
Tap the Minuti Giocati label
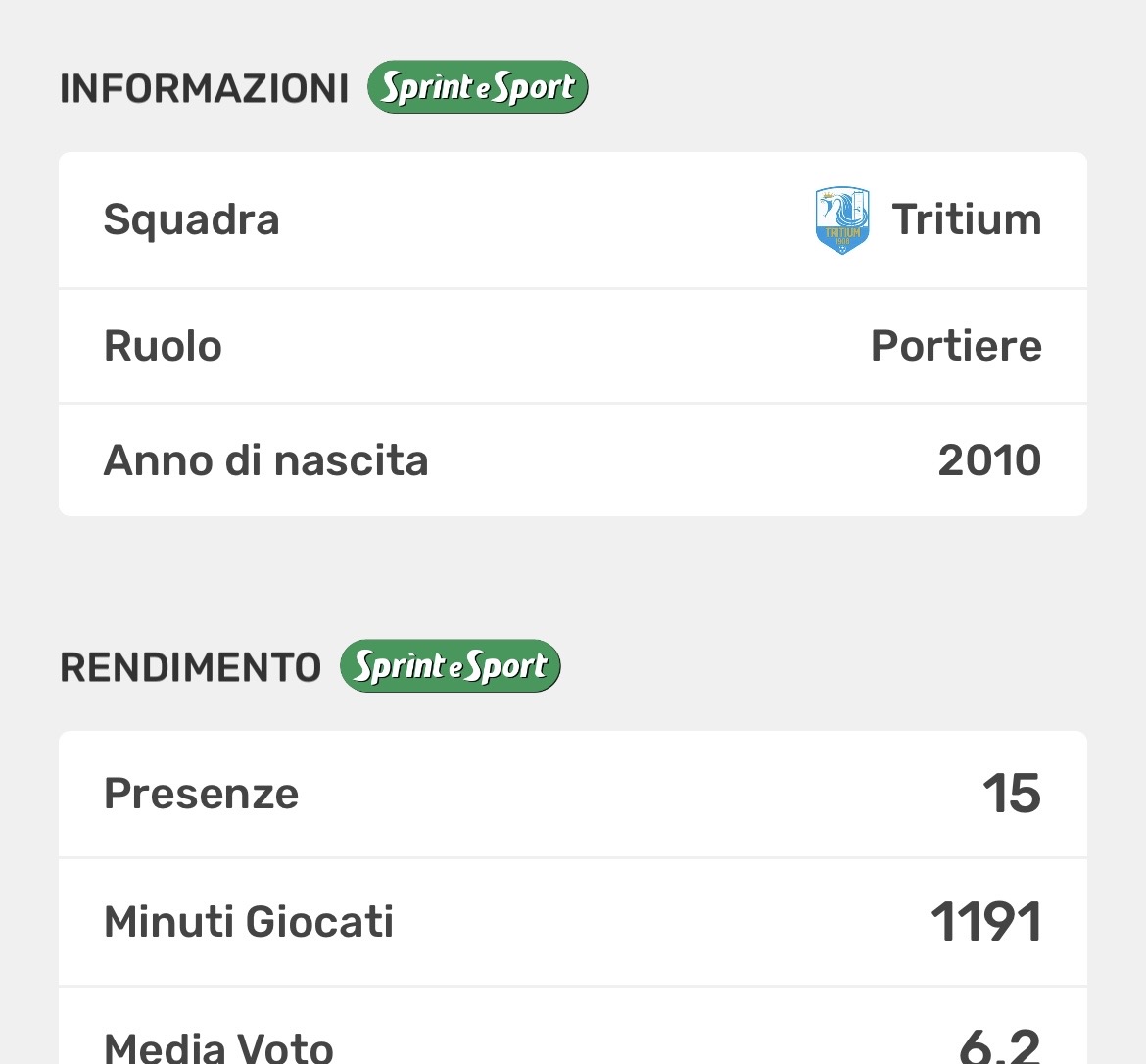249,922
